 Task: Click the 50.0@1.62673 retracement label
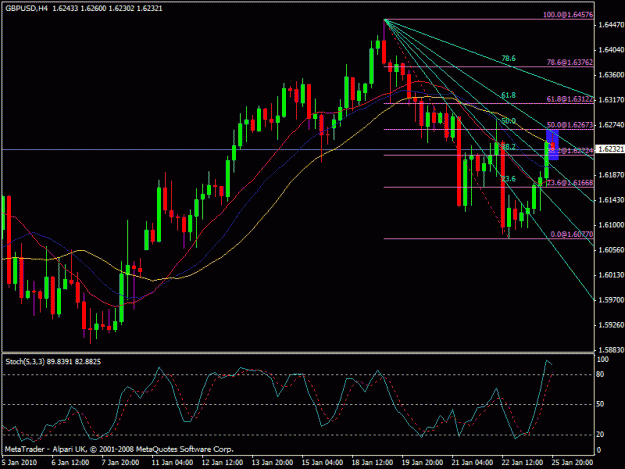coord(570,125)
